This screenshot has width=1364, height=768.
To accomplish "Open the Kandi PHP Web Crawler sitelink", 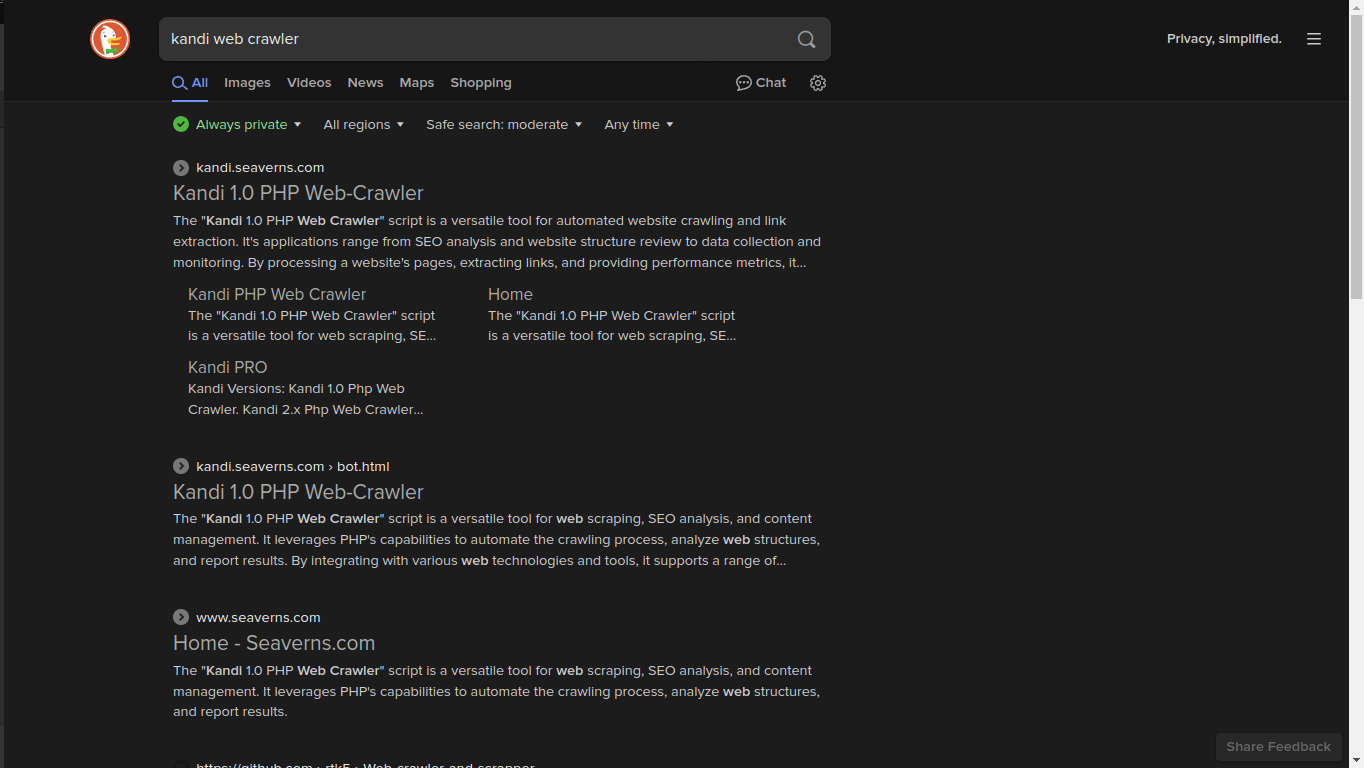I will (277, 294).
